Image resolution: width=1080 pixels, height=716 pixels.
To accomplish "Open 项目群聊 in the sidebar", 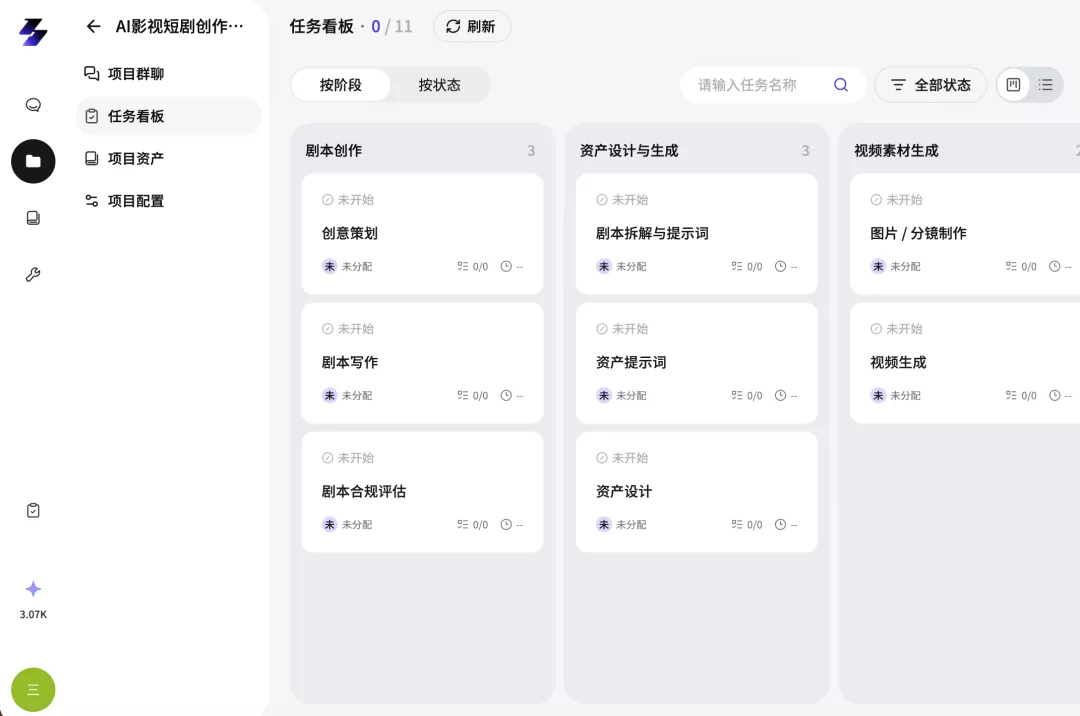I will 168,74.
